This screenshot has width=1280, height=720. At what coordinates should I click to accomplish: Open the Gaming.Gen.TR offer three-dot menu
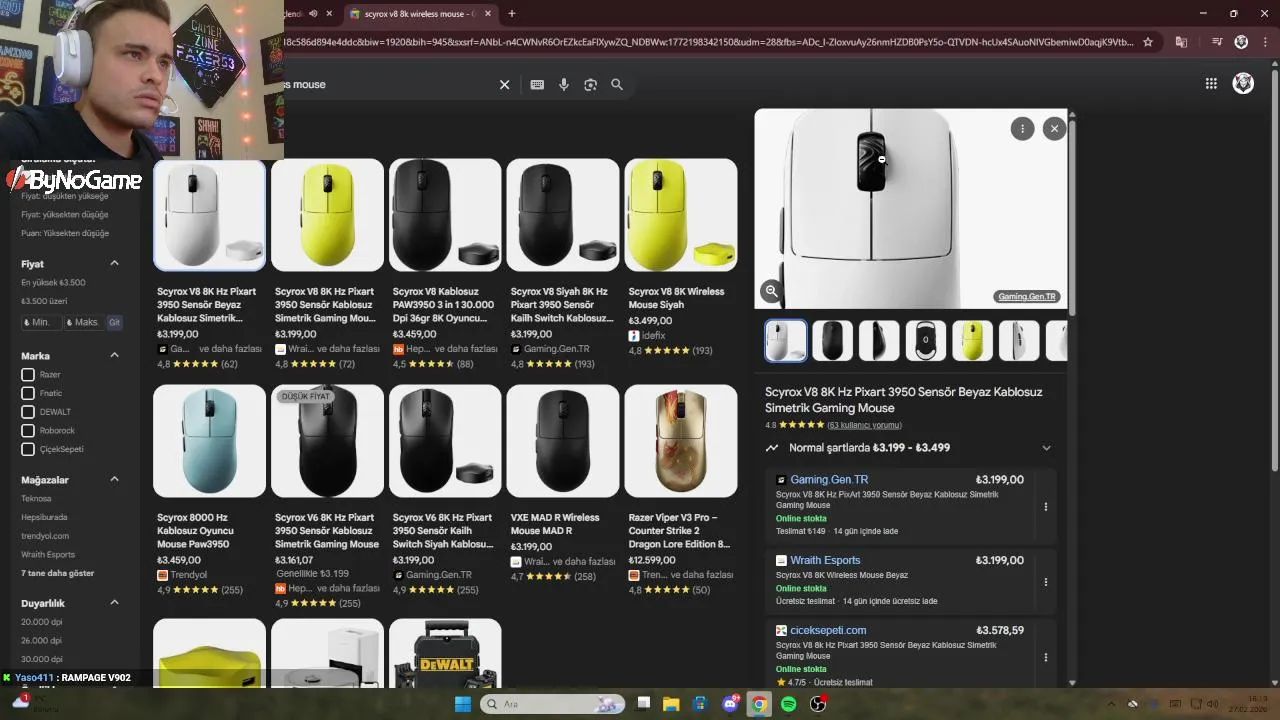coord(1046,507)
